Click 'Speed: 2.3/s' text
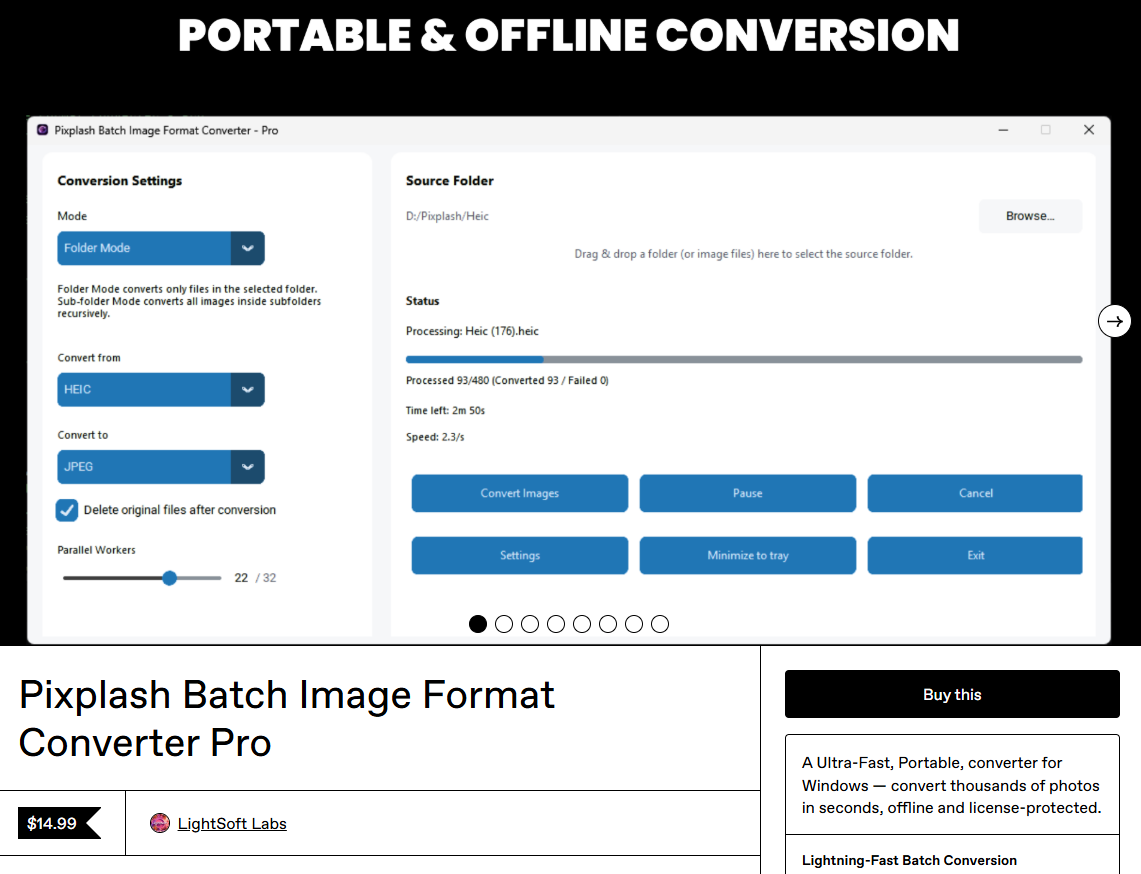1141x874 pixels. point(435,437)
